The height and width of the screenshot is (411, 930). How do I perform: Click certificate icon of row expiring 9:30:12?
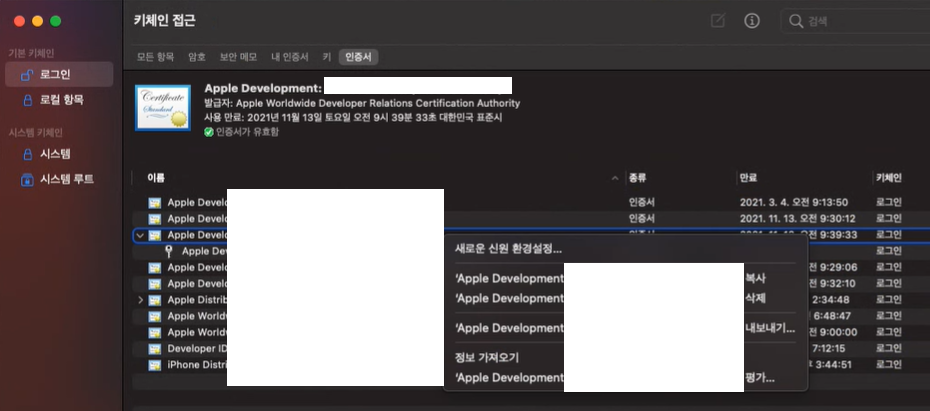coord(155,219)
